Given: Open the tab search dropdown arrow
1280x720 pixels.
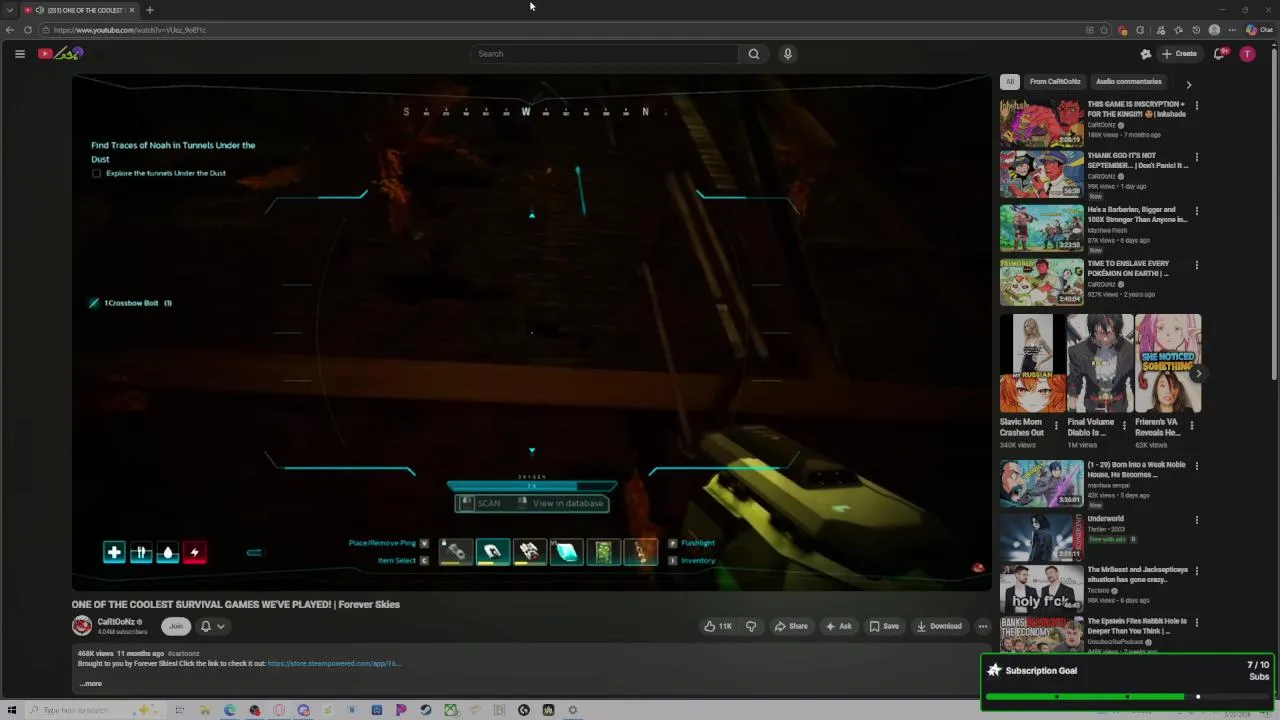Looking at the screenshot, I should [x=9, y=10].
